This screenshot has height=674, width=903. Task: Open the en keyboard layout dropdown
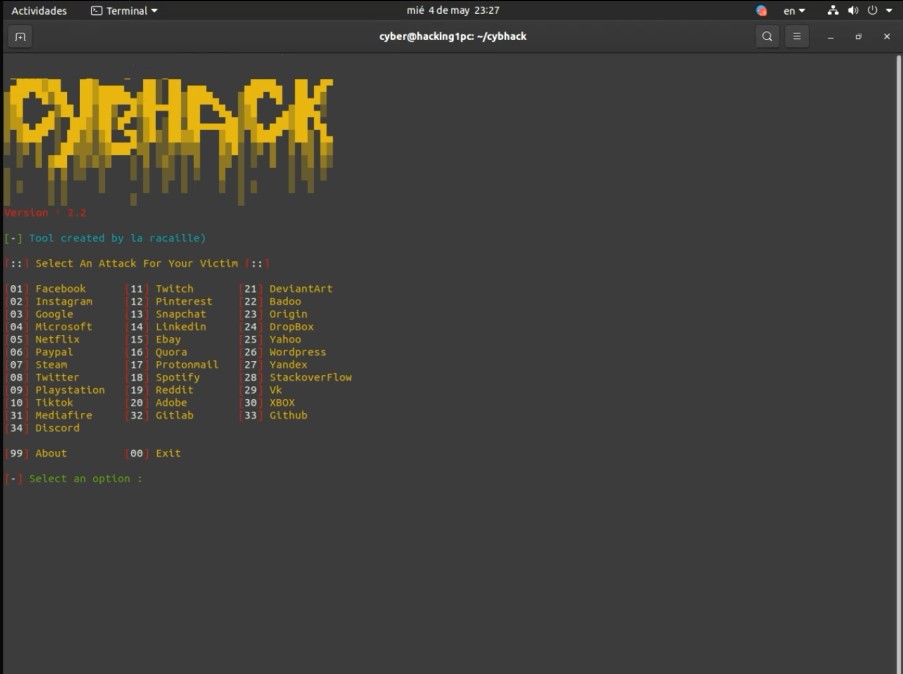[794, 10]
